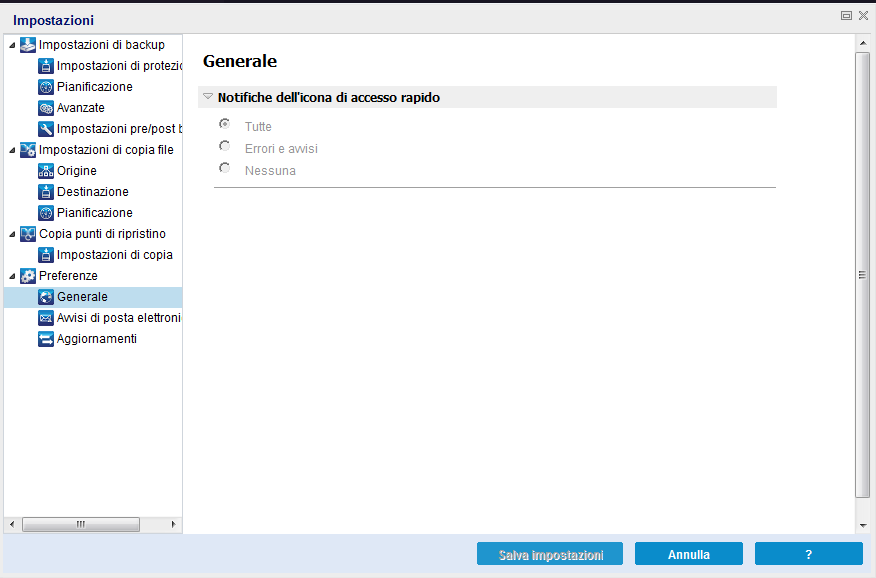Collapse the Impostazioni di backup tree node
The image size is (876, 578).
point(12,45)
